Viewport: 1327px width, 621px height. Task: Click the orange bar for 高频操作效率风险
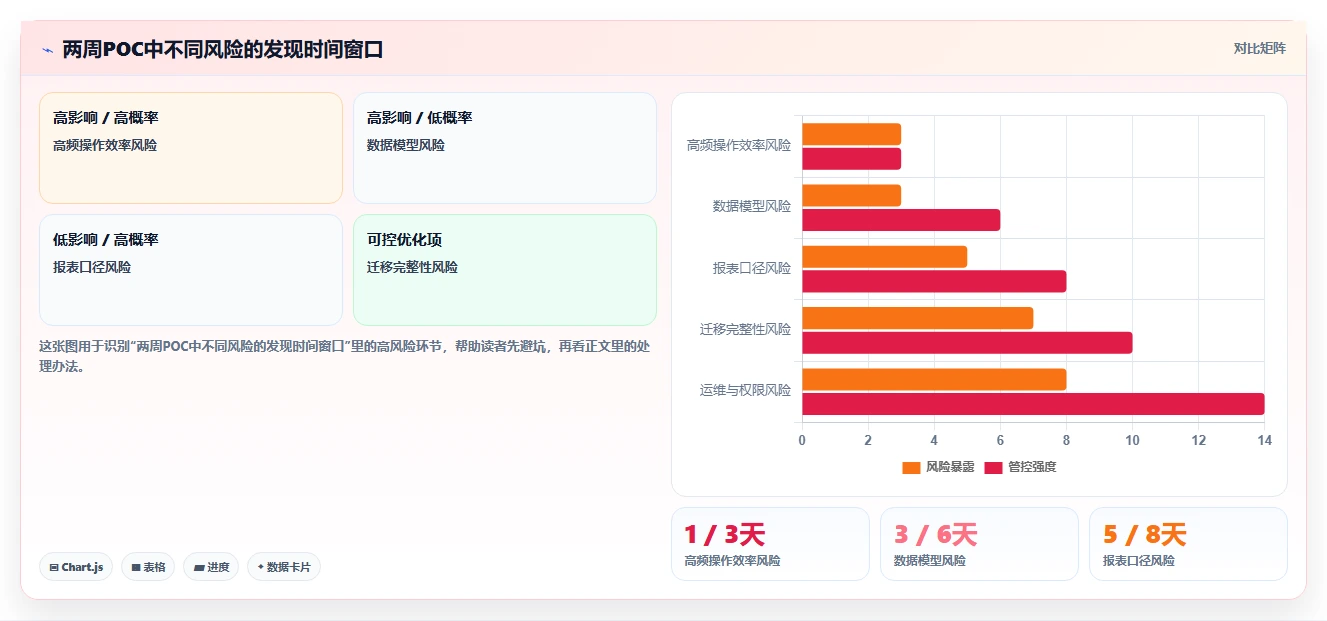click(x=851, y=134)
